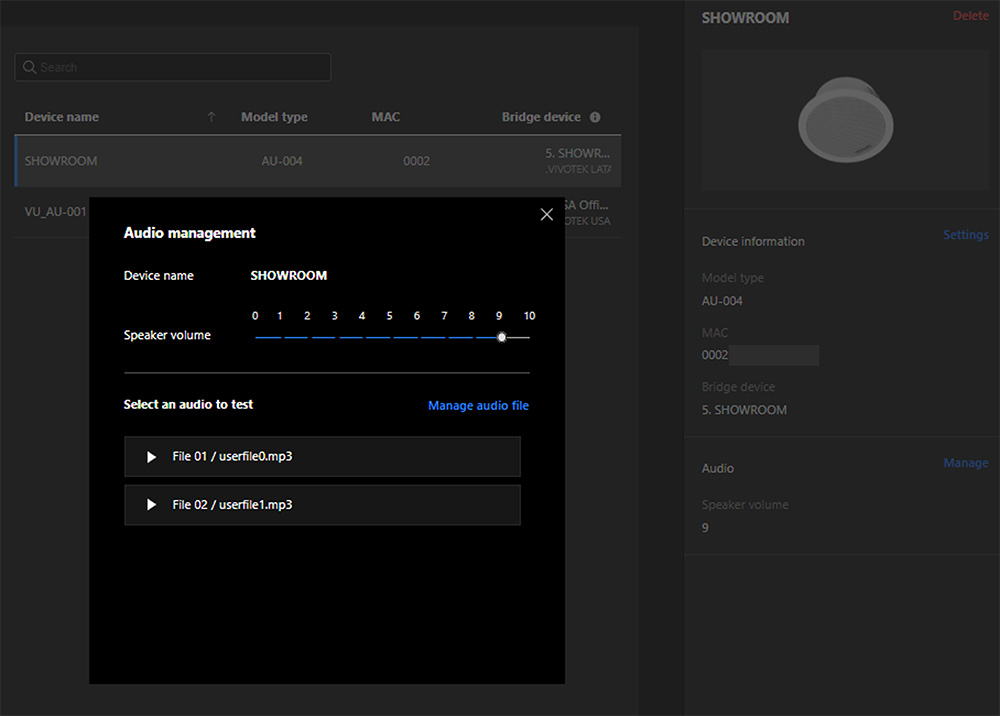This screenshot has height=716, width=1000.
Task: Select the VU_AU-001 device row
Action: click(x=55, y=212)
